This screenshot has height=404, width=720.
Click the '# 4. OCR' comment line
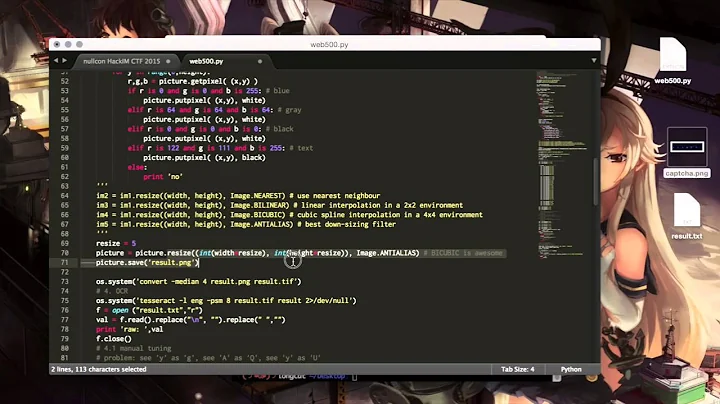[112, 291]
